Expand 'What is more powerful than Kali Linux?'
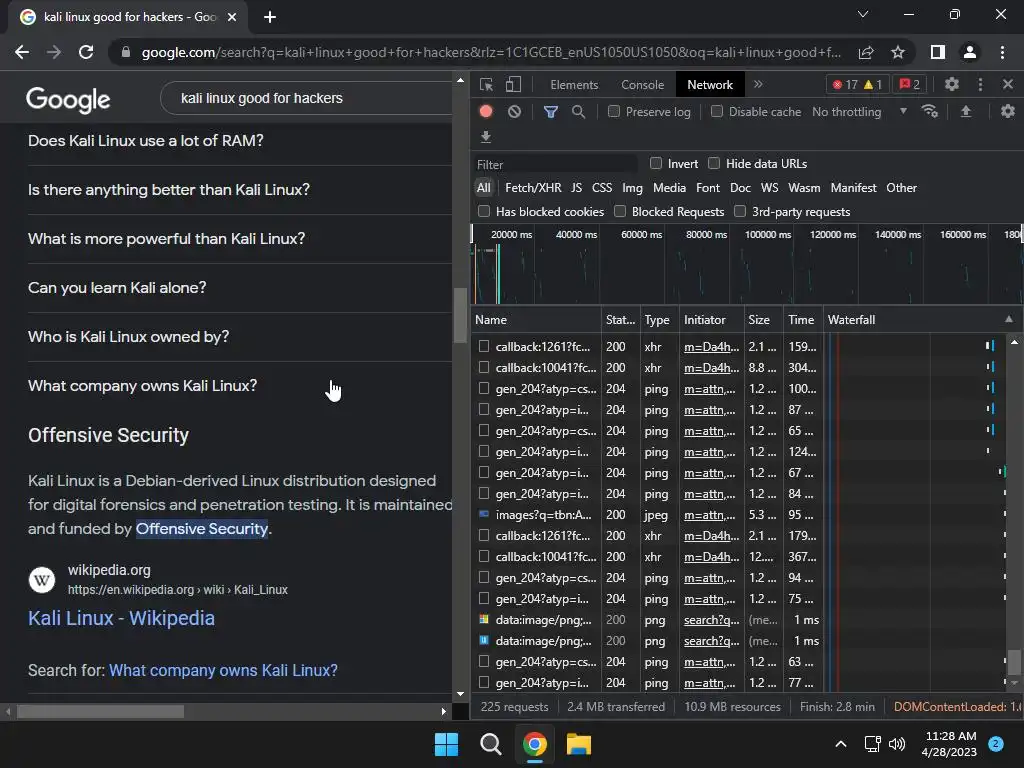Image resolution: width=1024 pixels, height=768 pixels. click(240, 239)
